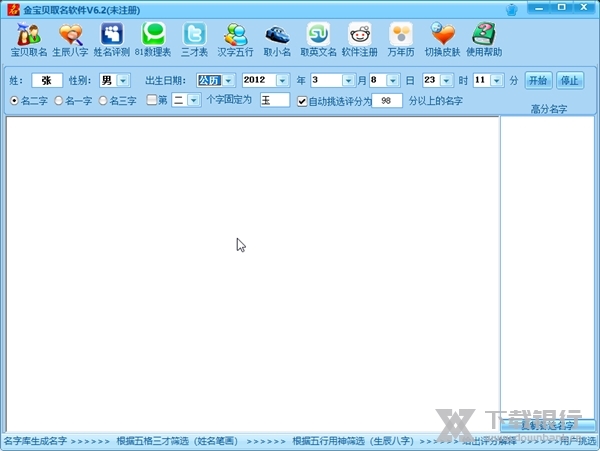Open the 宝贝取名 baby naming tool
Screen dimensions: 600x451
(29, 40)
